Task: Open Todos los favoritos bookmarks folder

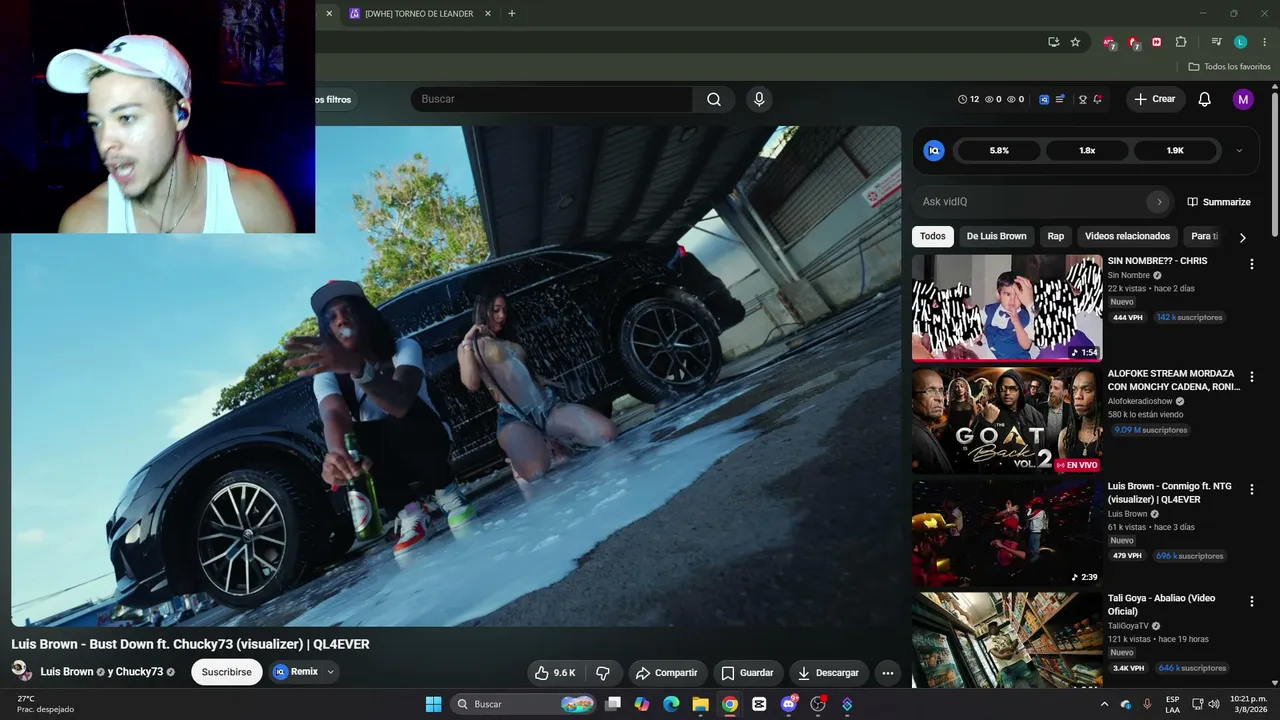Action: [1229, 67]
